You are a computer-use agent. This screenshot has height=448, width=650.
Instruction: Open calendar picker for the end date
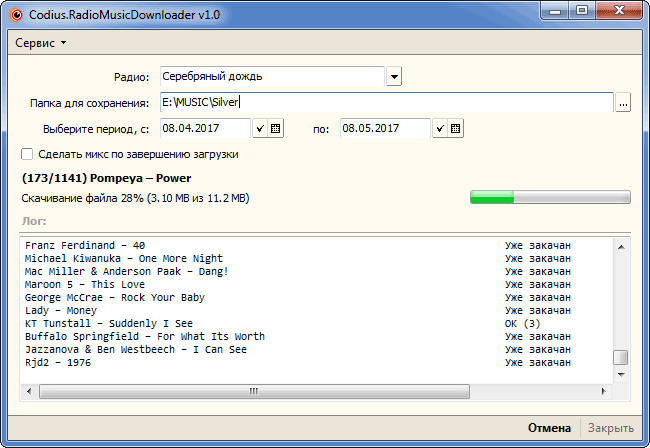pos(456,129)
